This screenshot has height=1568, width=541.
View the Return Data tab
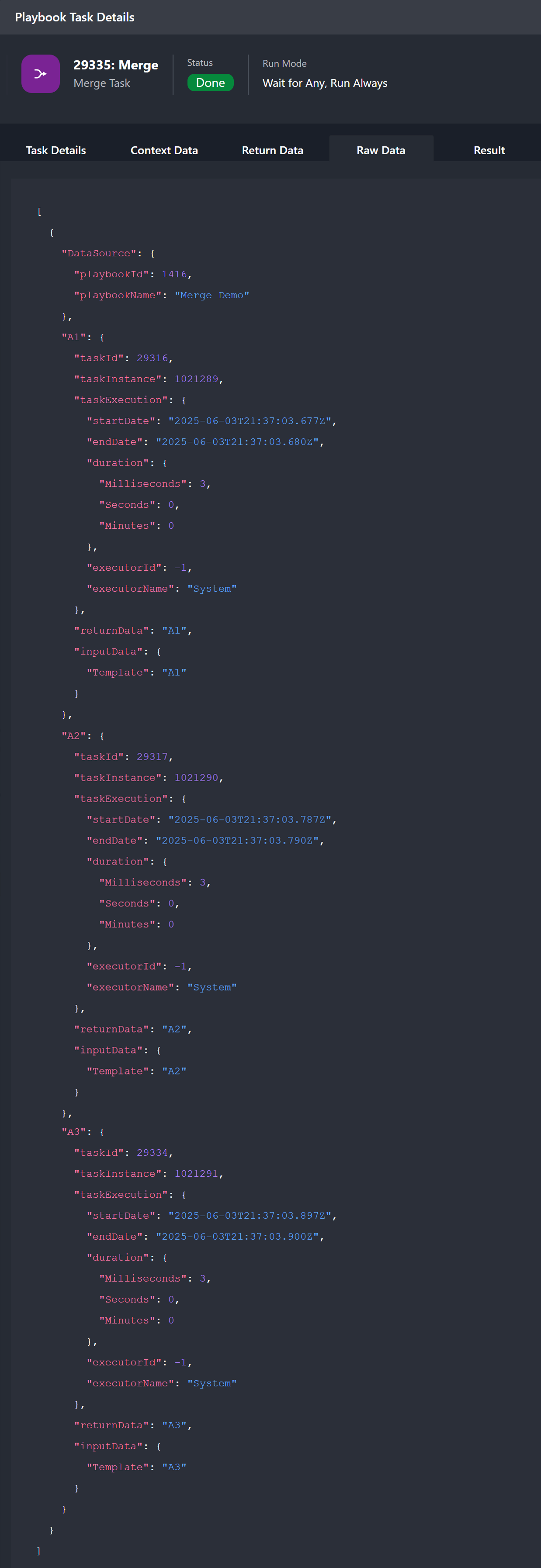click(x=272, y=150)
